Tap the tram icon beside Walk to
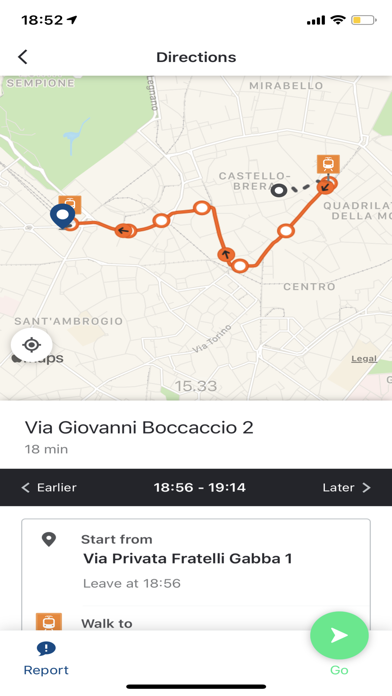The image size is (392, 696). [x=48, y=621]
